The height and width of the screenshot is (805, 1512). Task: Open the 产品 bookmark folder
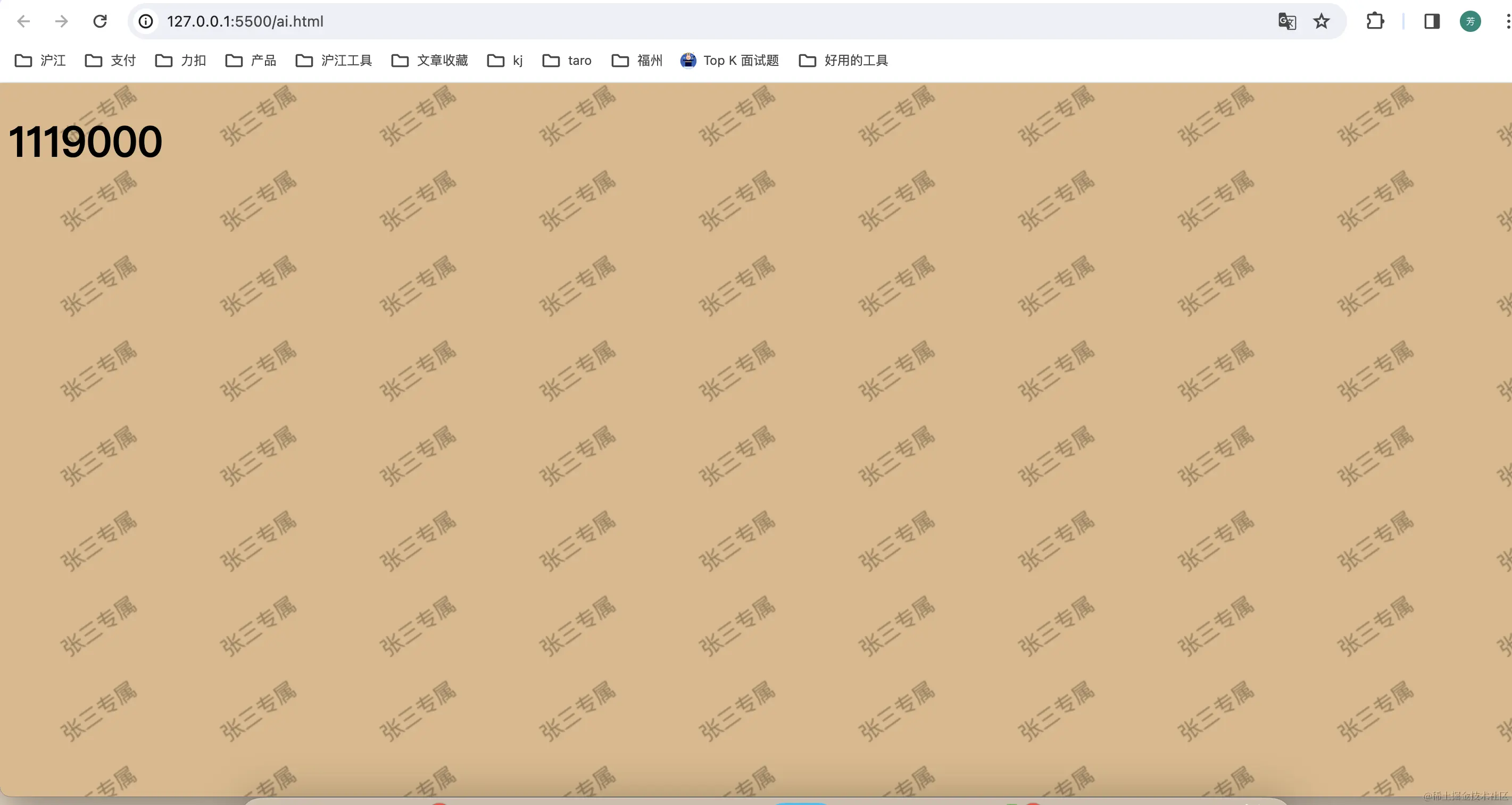(251, 61)
